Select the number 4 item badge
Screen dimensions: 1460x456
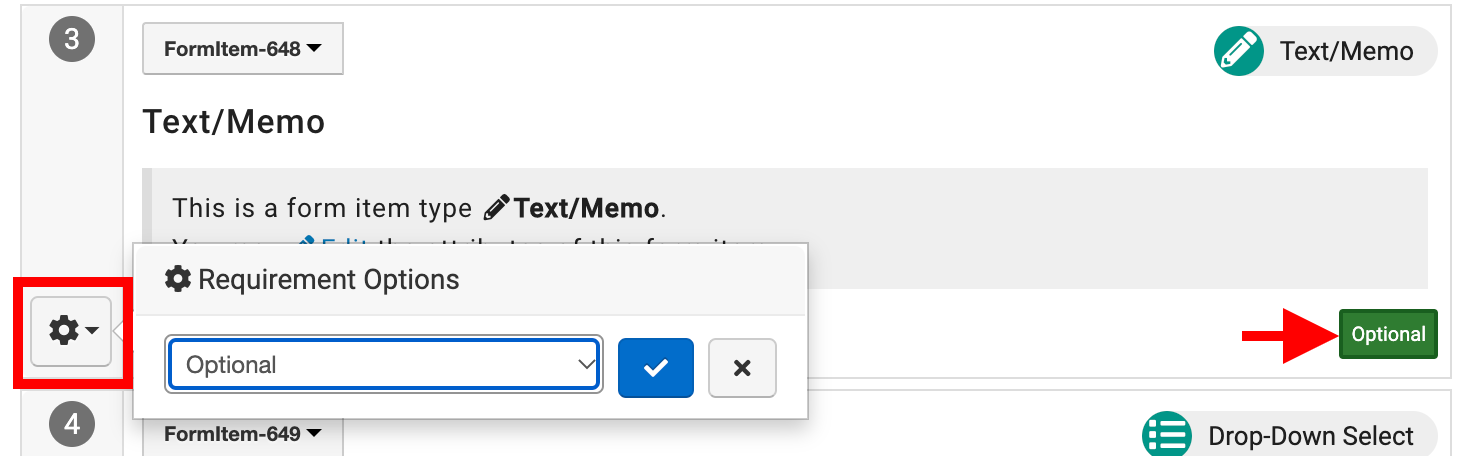coord(72,424)
